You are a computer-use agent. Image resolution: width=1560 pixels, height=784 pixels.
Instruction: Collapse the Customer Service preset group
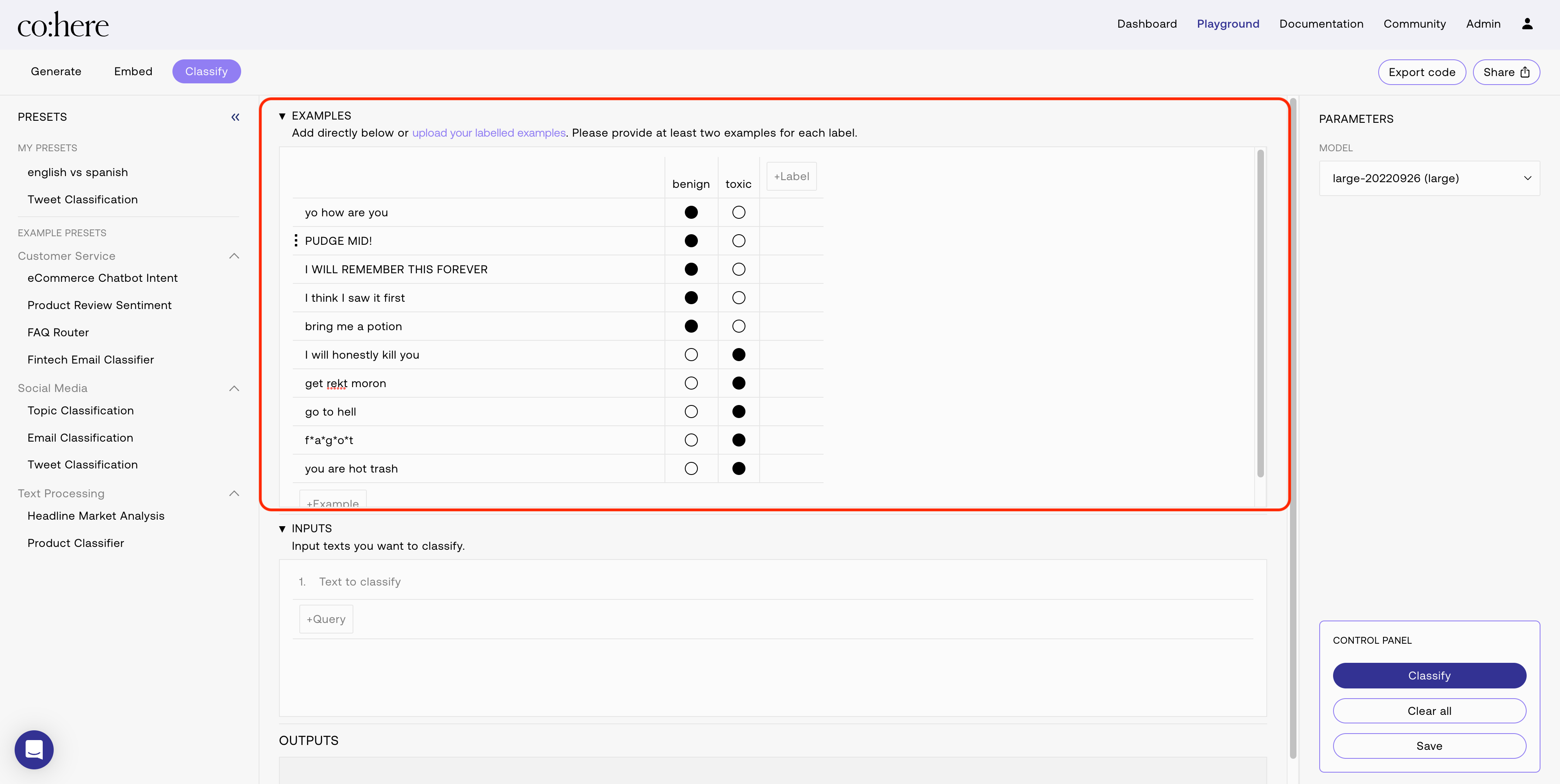pyautogui.click(x=234, y=256)
